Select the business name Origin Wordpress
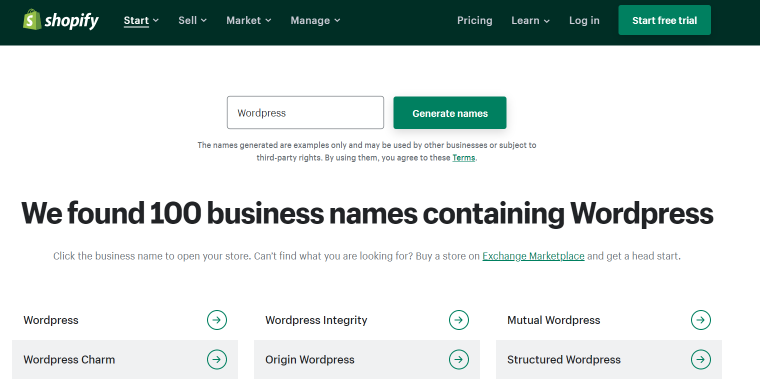This screenshot has height=385, width=760. [x=310, y=360]
